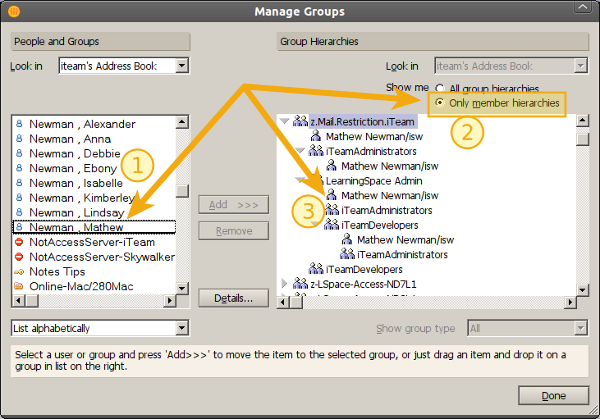This screenshot has height=419, width=600.
Task: Select the All group hierarchies radio button
Action: pyautogui.click(x=440, y=88)
